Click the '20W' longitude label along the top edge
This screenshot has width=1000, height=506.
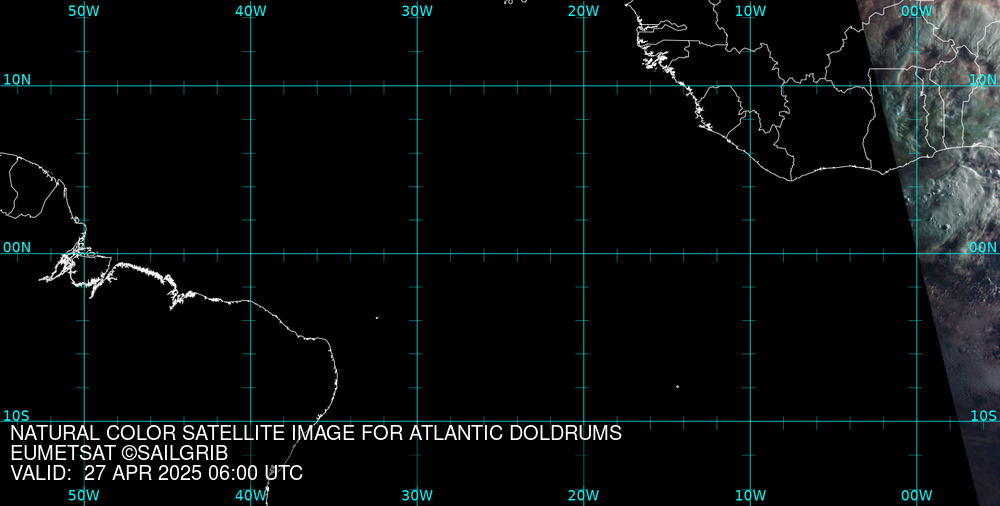584,11
